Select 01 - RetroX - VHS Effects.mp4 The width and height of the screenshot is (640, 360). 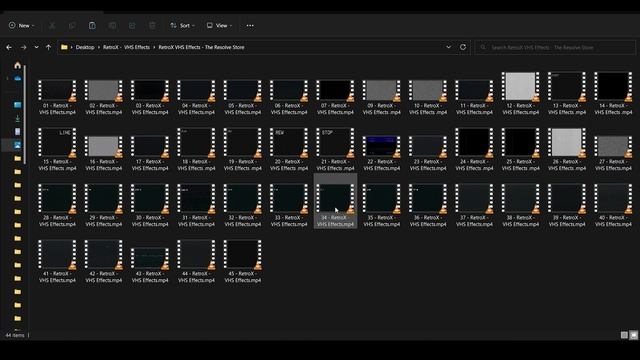click(57, 97)
